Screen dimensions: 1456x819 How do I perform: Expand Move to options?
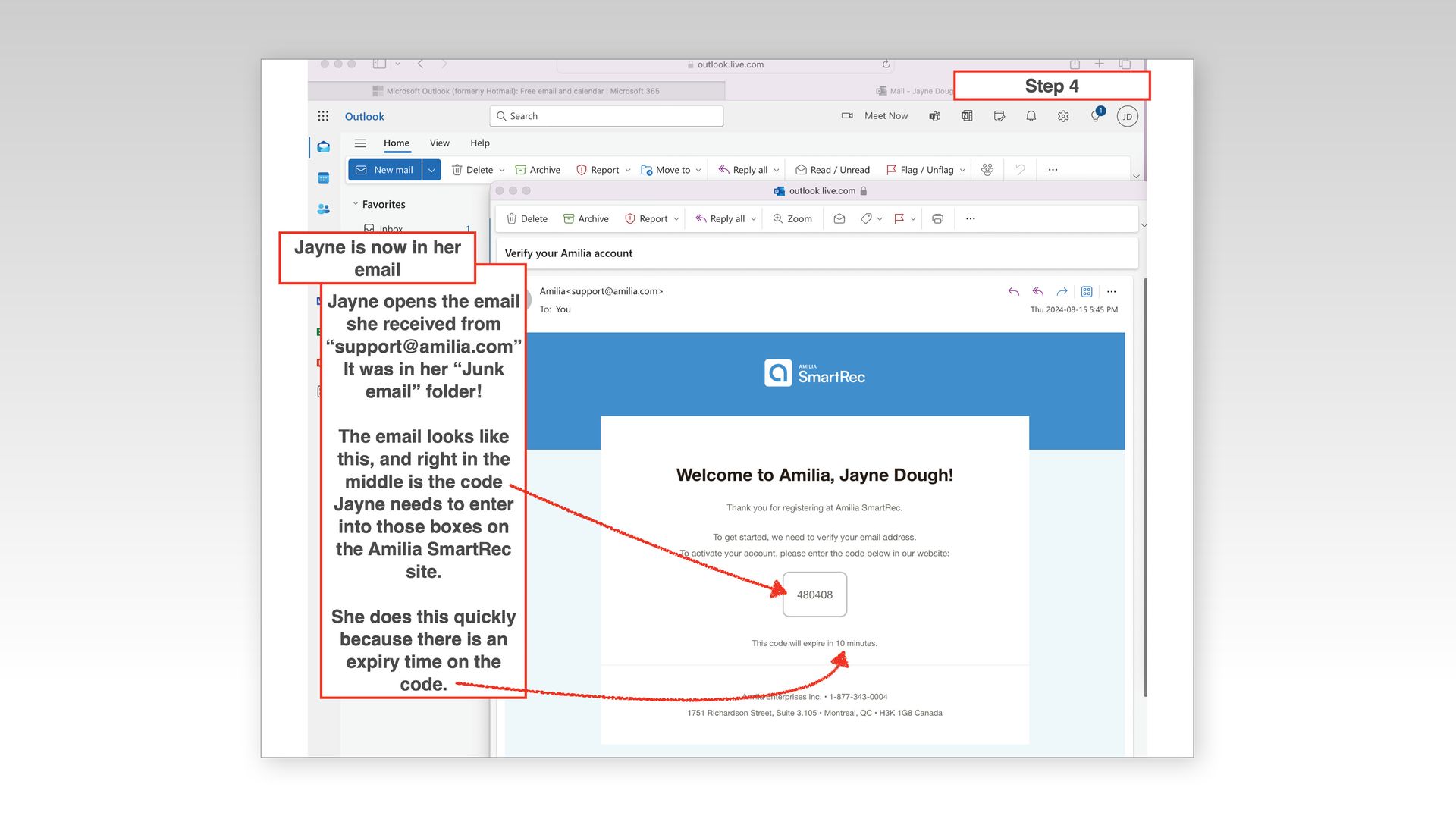(x=698, y=171)
